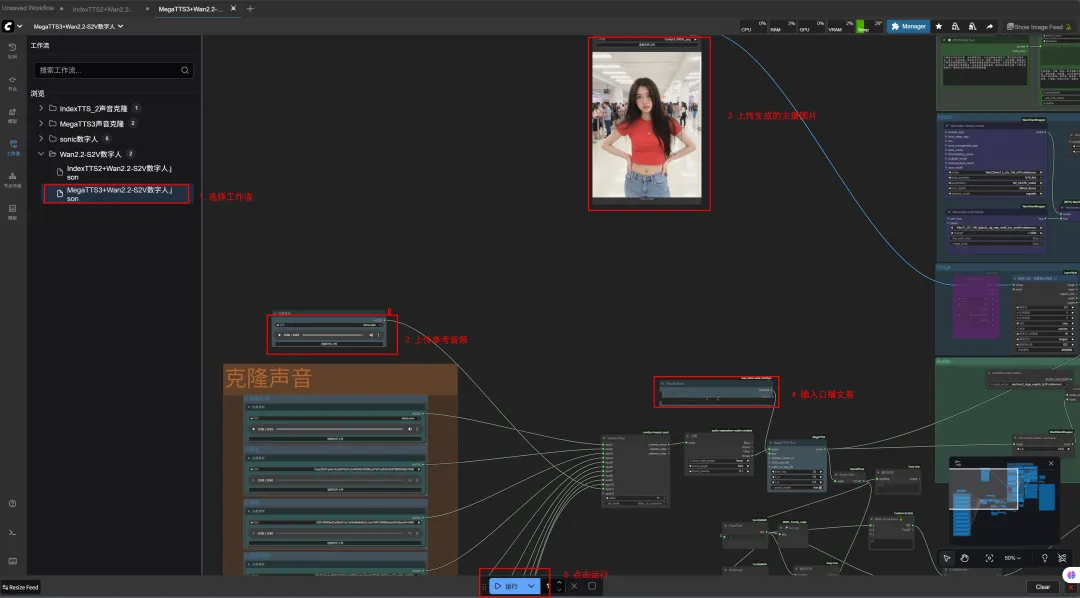The height and width of the screenshot is (598, 1080).
Task: Click the stop square icon in run bar
Action: pos(592,586)
